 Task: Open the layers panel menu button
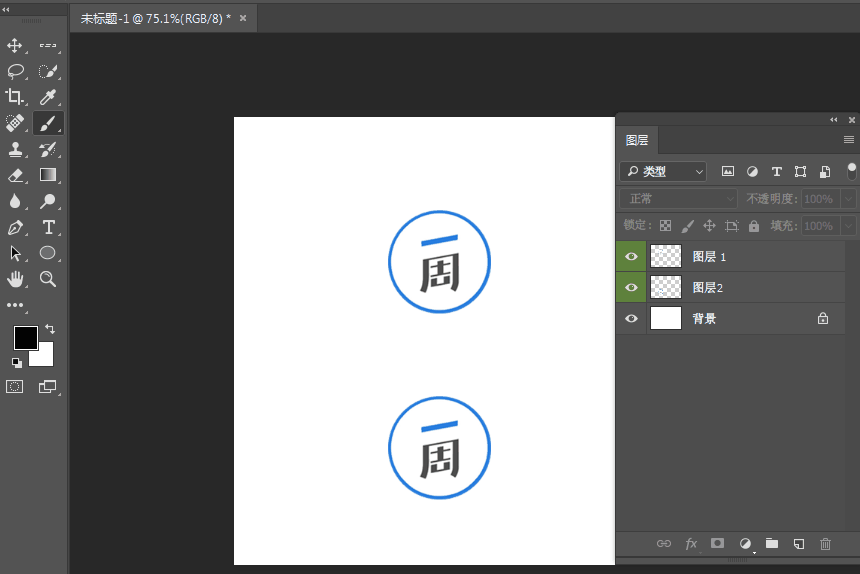click(848, 140)
